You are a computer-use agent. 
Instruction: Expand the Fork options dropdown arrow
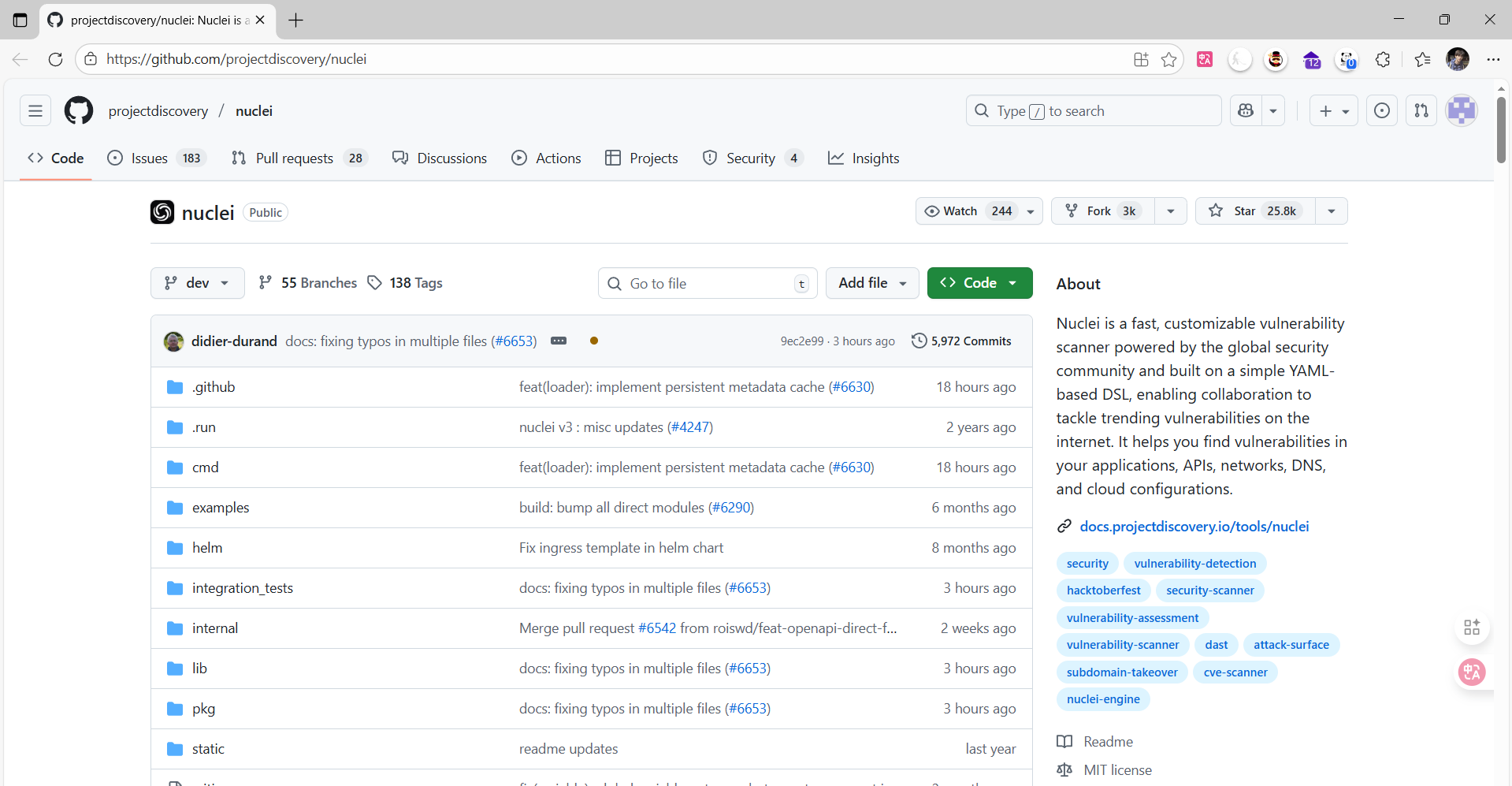pos(1171,211)
